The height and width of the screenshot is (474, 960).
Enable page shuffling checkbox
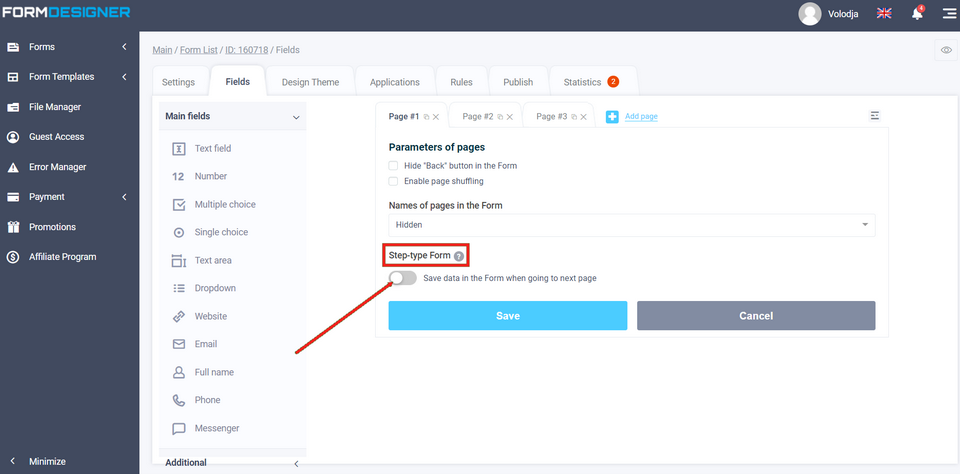click(x=394, y=181)
